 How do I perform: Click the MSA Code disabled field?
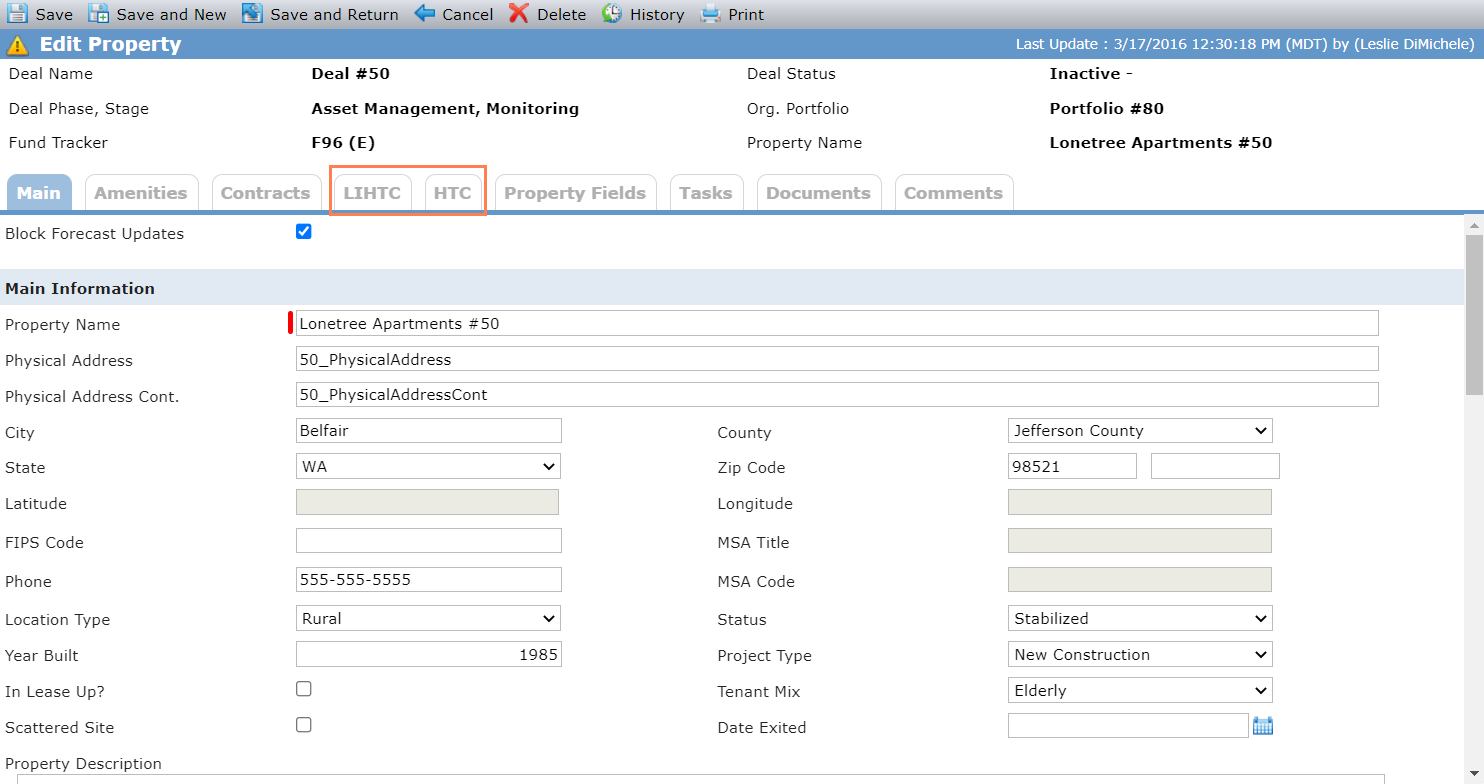1140,580
